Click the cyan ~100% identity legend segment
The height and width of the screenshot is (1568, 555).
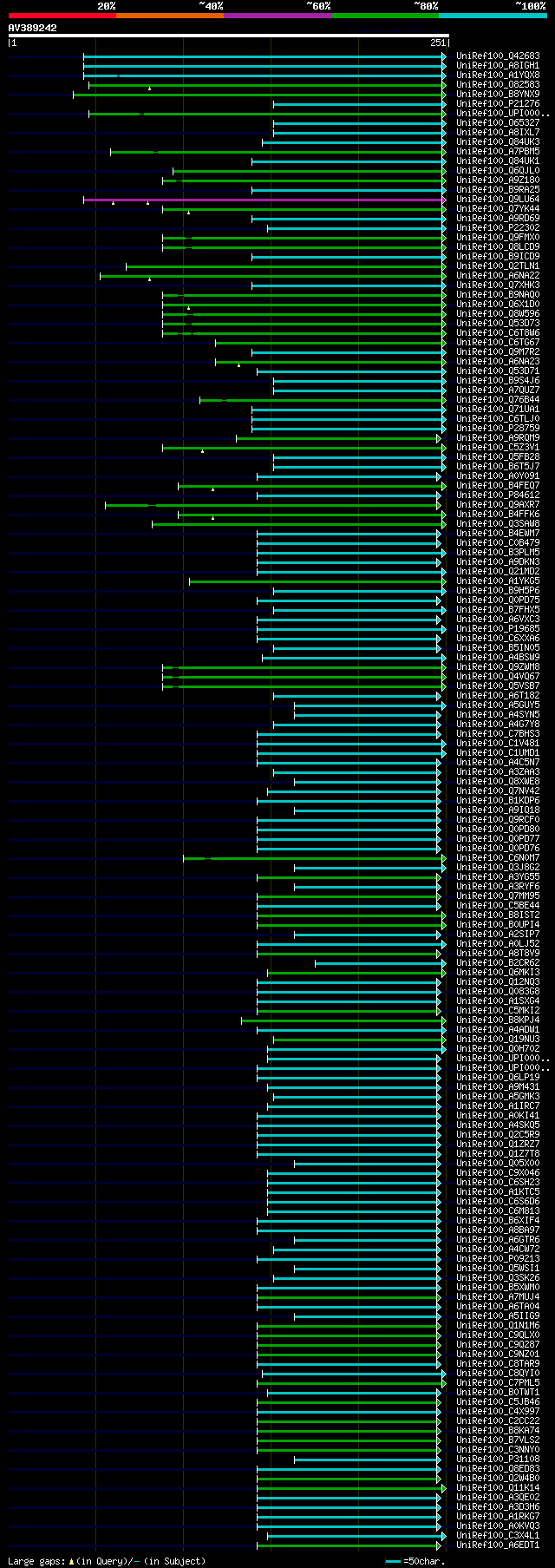coord(493,15)
